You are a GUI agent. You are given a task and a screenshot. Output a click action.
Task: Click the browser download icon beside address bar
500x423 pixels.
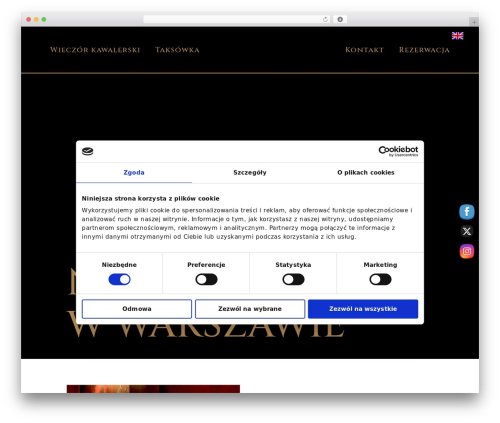click(x=340, y=20)
